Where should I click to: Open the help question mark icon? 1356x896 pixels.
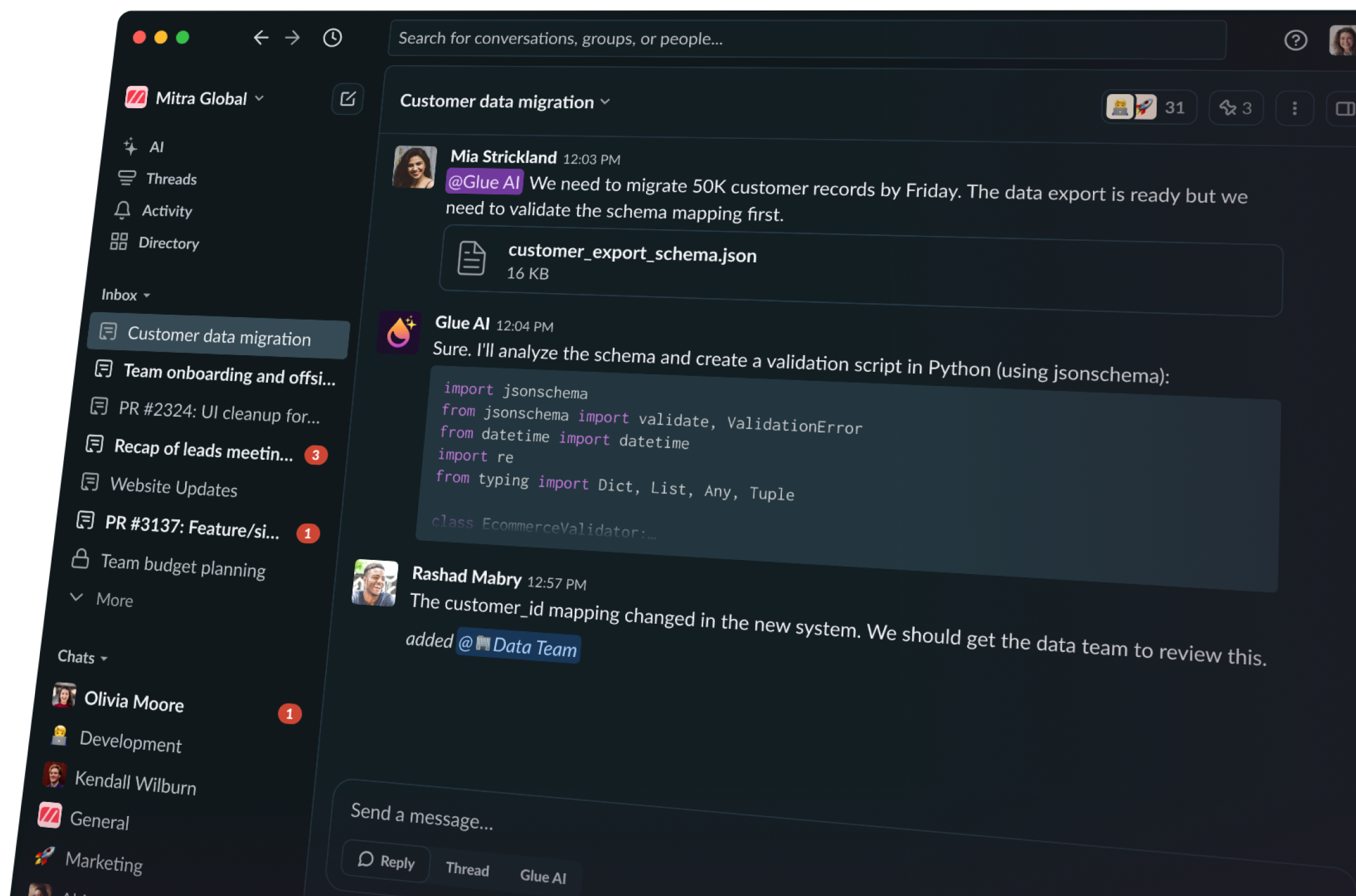click(1295, 41)
